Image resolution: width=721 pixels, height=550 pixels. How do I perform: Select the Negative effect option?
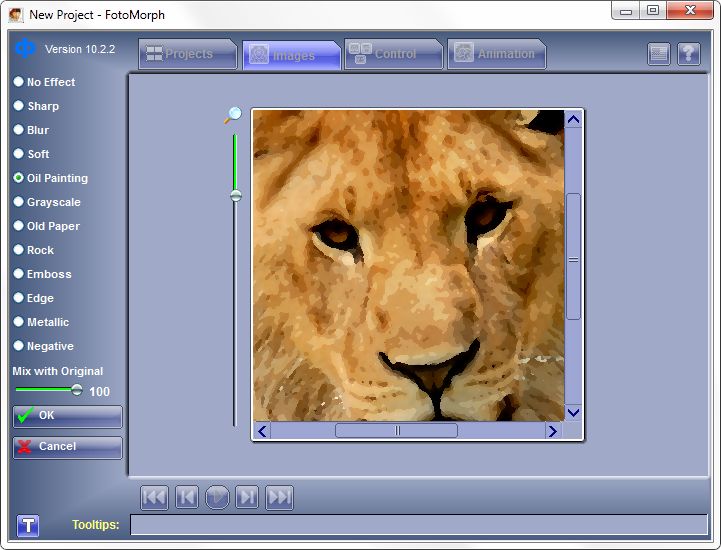pyautogui.click(x=44, y=346)
